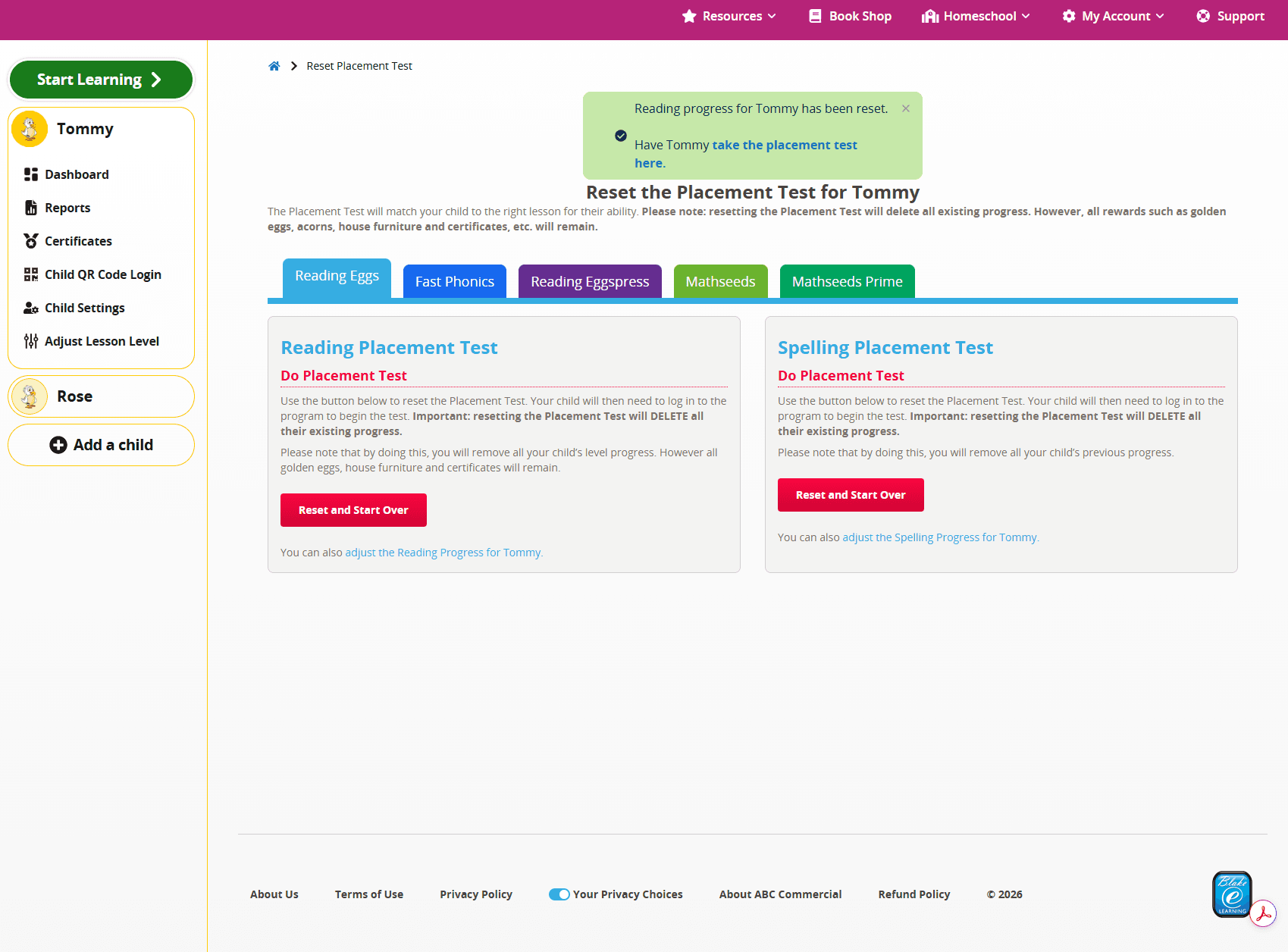Click the My Account gear icon
Screen dimensions: 1288x952
click(1069, 16)
